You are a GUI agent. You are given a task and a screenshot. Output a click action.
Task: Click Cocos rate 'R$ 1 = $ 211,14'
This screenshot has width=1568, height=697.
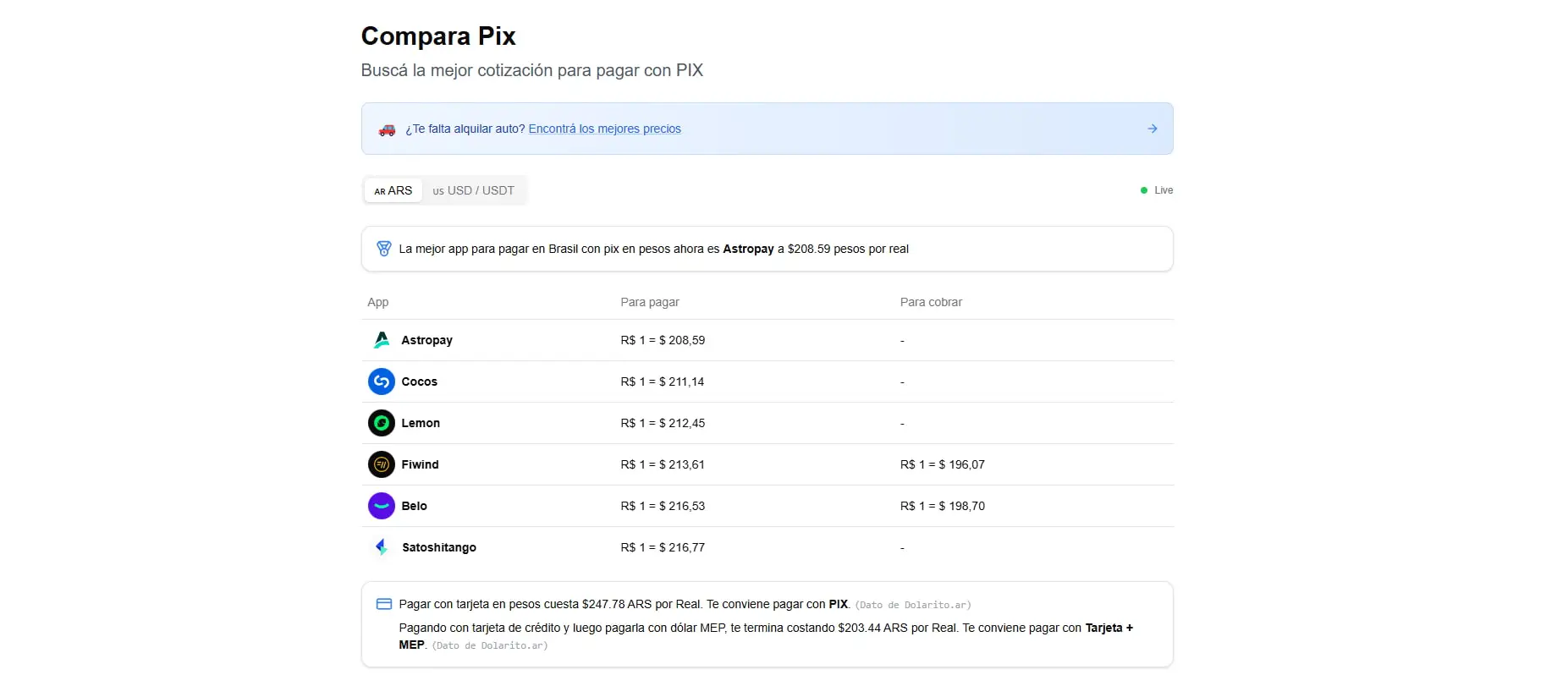tap(663, 381)
